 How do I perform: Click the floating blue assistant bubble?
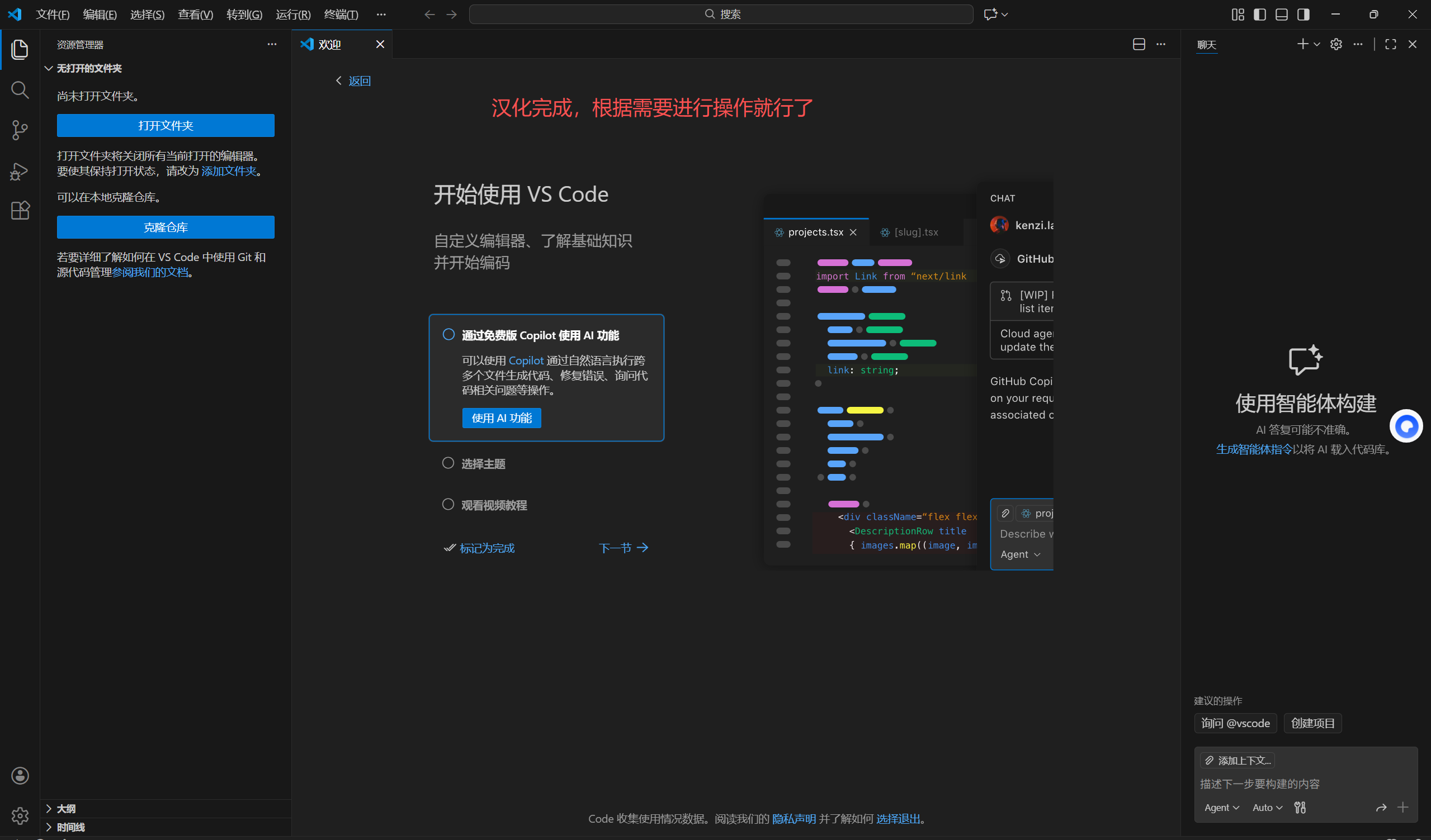point(1406,426)
